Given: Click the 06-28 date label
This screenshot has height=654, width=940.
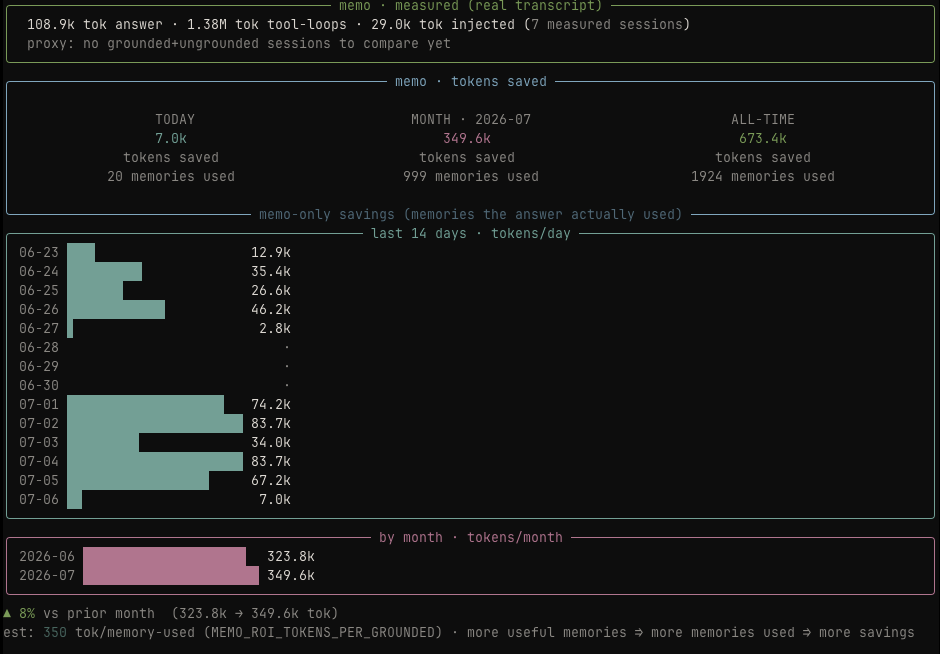Looking at the screenshot, I should pyautogui.click(x=39, y=348).
